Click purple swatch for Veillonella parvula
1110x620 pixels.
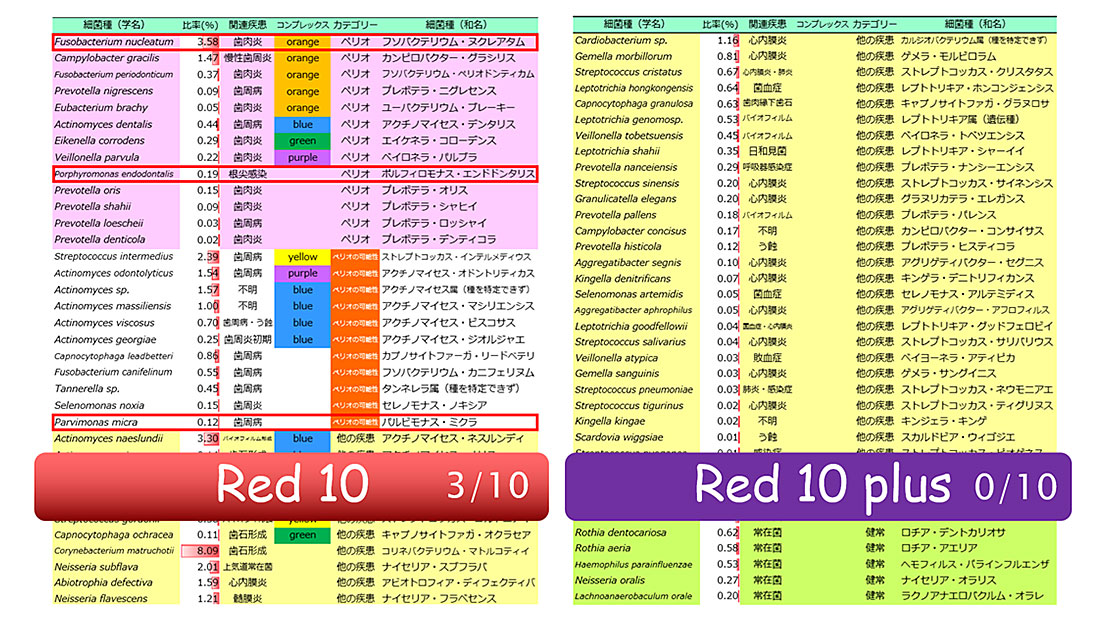302,157
